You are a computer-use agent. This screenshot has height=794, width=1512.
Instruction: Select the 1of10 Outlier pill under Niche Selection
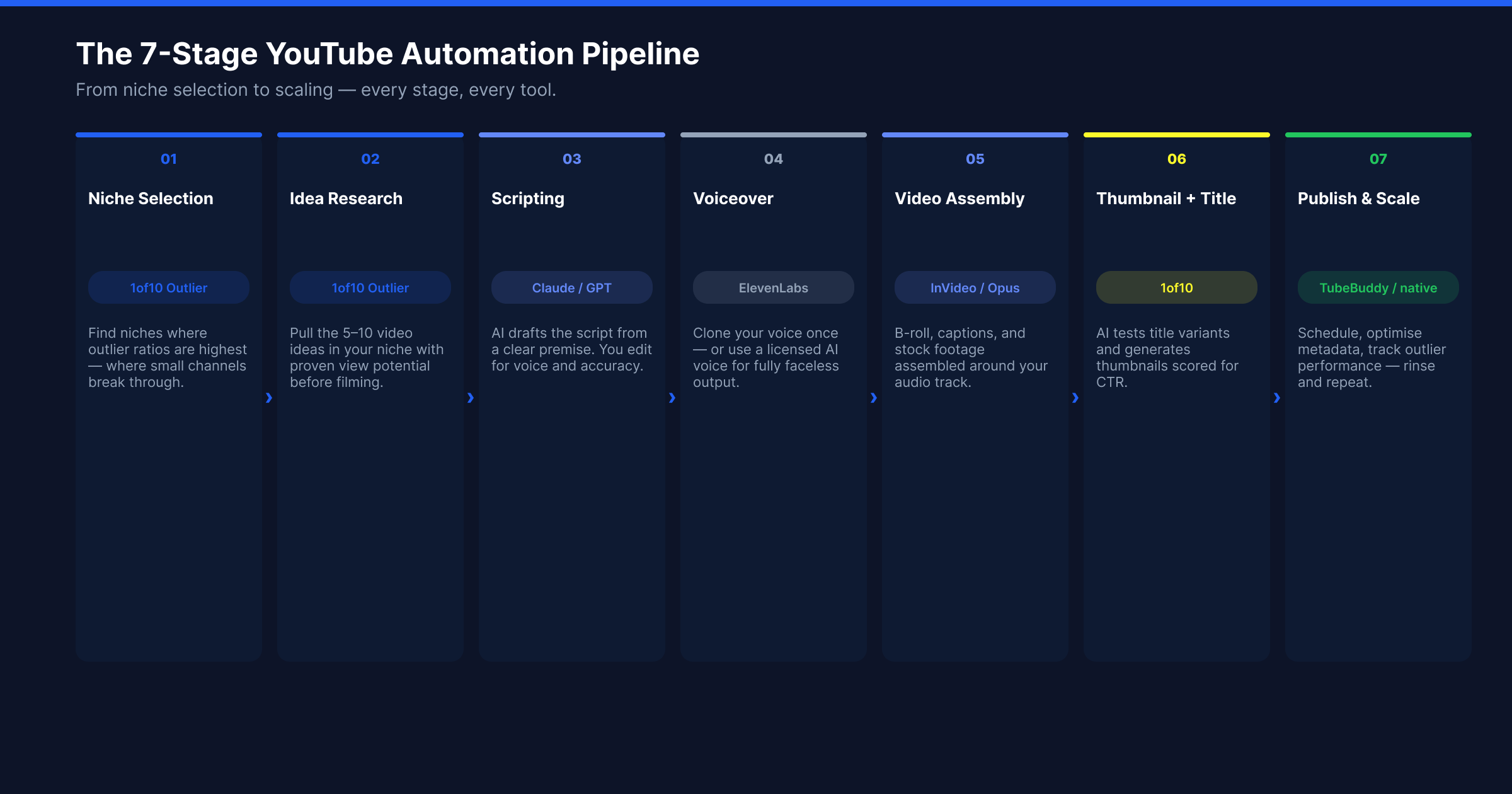click(x=169, y=287)
